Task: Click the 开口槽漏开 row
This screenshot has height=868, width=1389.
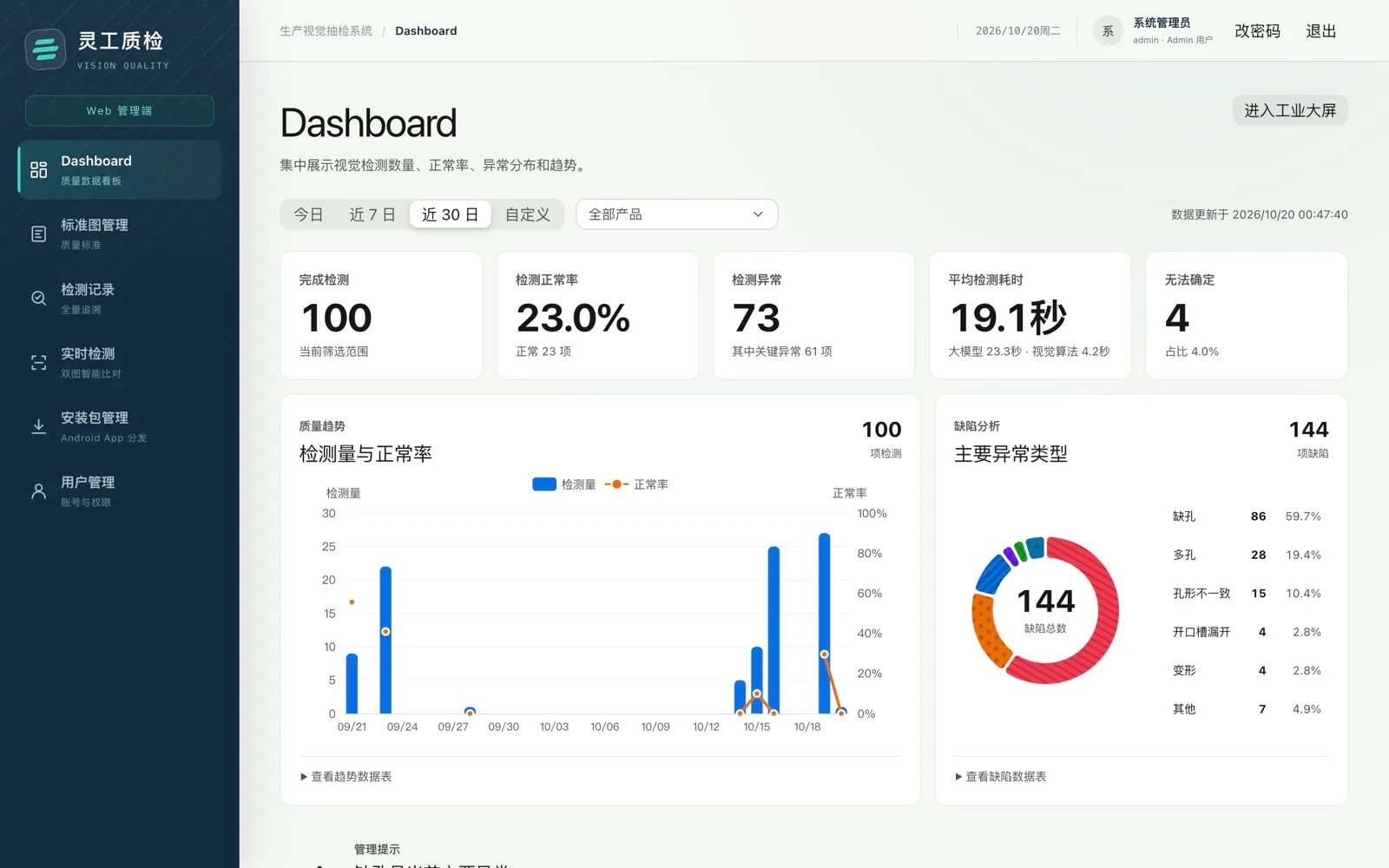Action: (x=1247, y=632)
